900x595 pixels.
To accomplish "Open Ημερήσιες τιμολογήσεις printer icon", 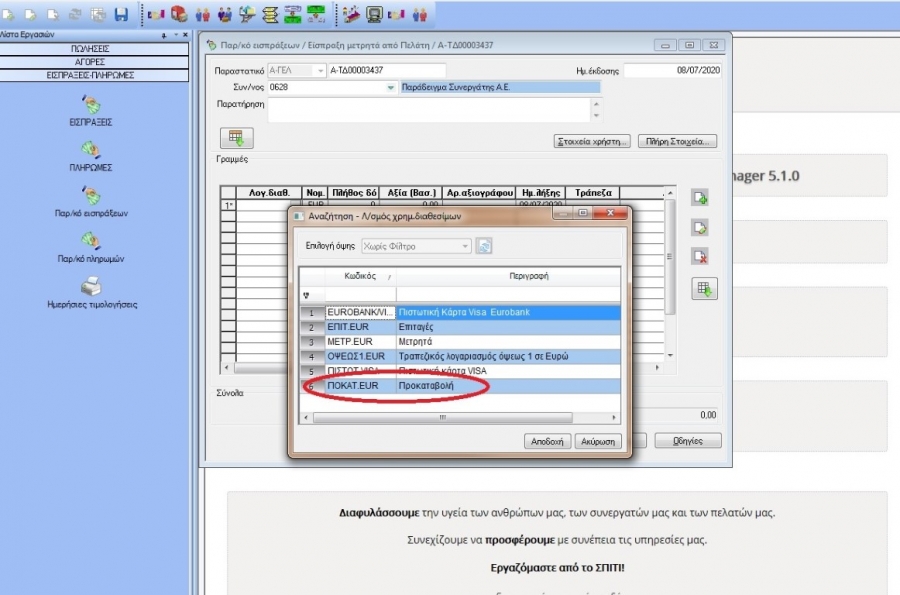I will coord(91,287).
